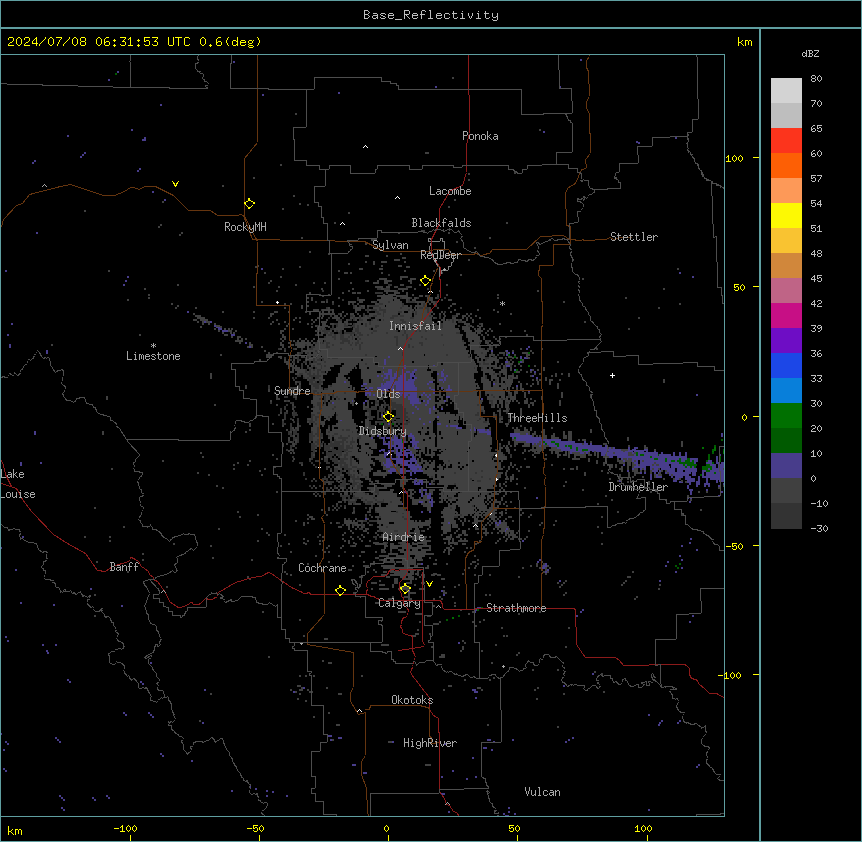Viewport: 862px width, 842px height.
Task: Select the Innisfail town label
Action: point(415,326)
